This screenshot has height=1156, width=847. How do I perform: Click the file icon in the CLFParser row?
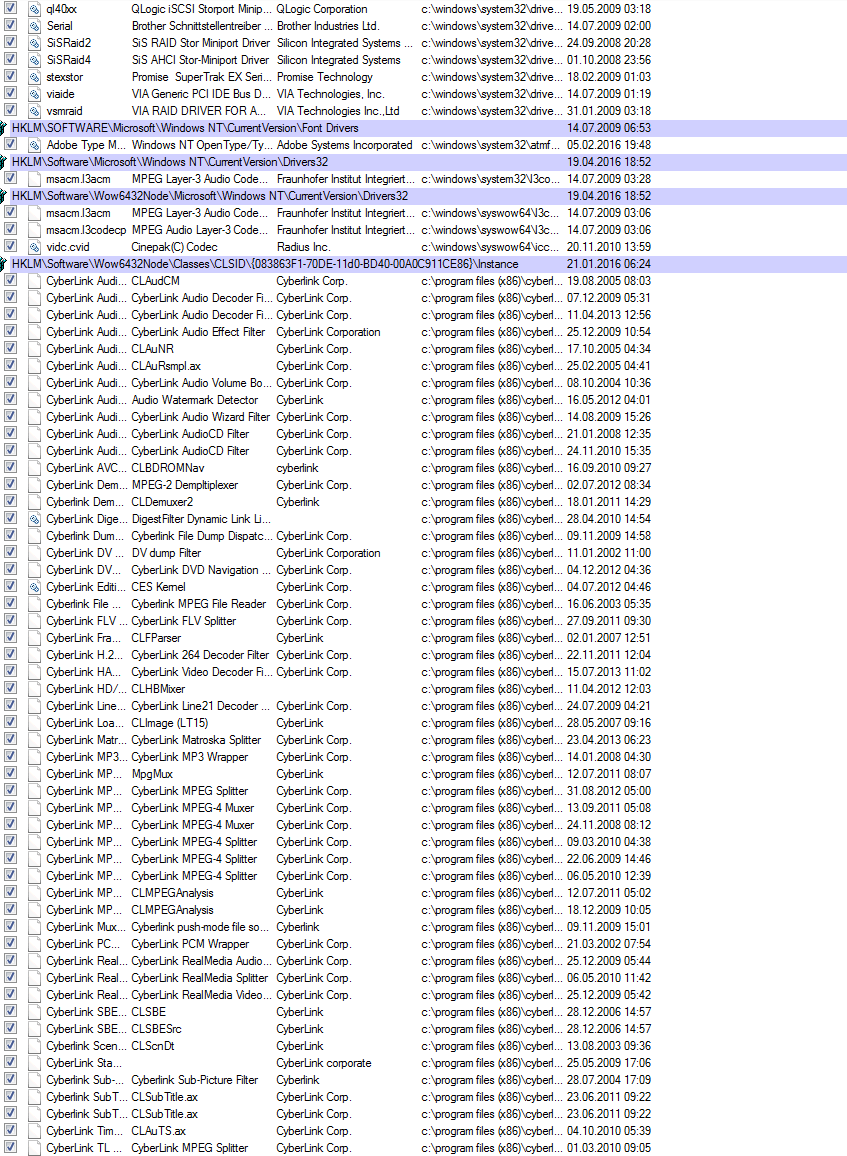(x=34, y=638)
